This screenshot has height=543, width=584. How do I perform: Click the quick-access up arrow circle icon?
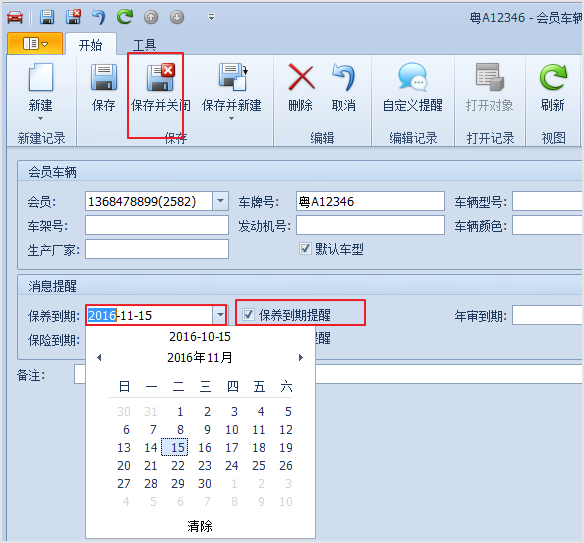click(151, 17)
